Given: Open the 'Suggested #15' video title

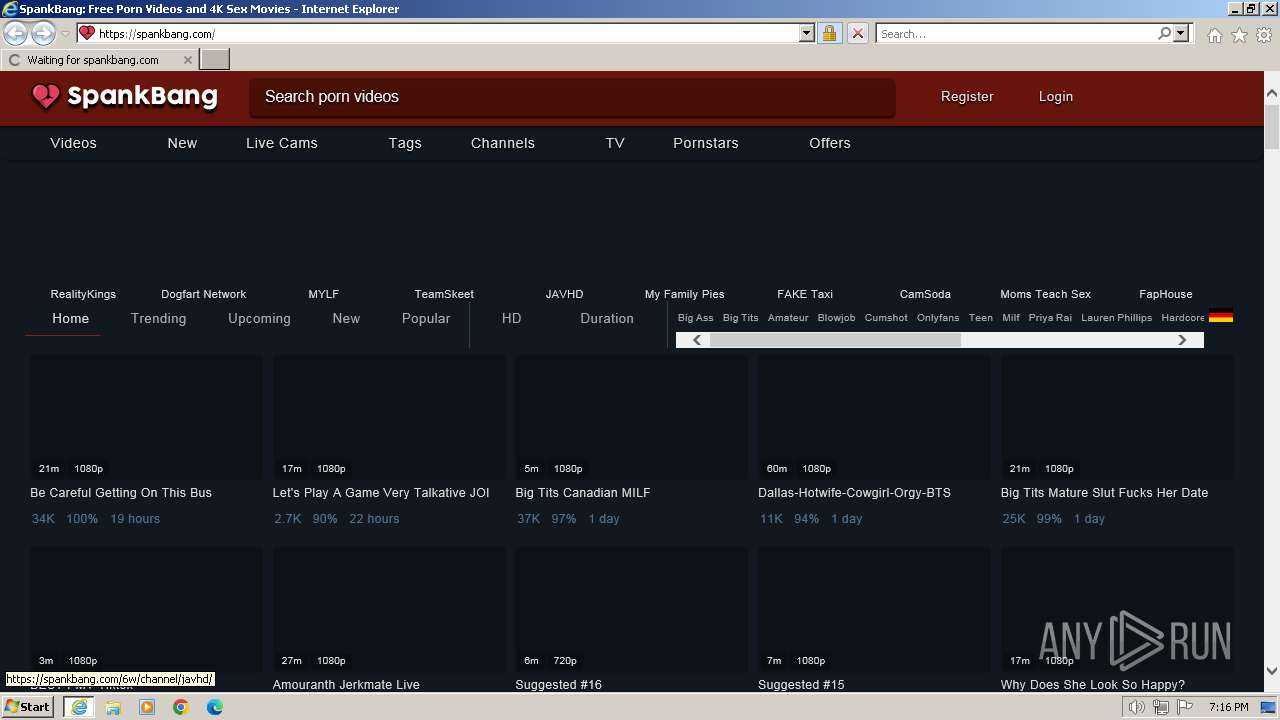Looking at the screenshot, I should point(801,685).
